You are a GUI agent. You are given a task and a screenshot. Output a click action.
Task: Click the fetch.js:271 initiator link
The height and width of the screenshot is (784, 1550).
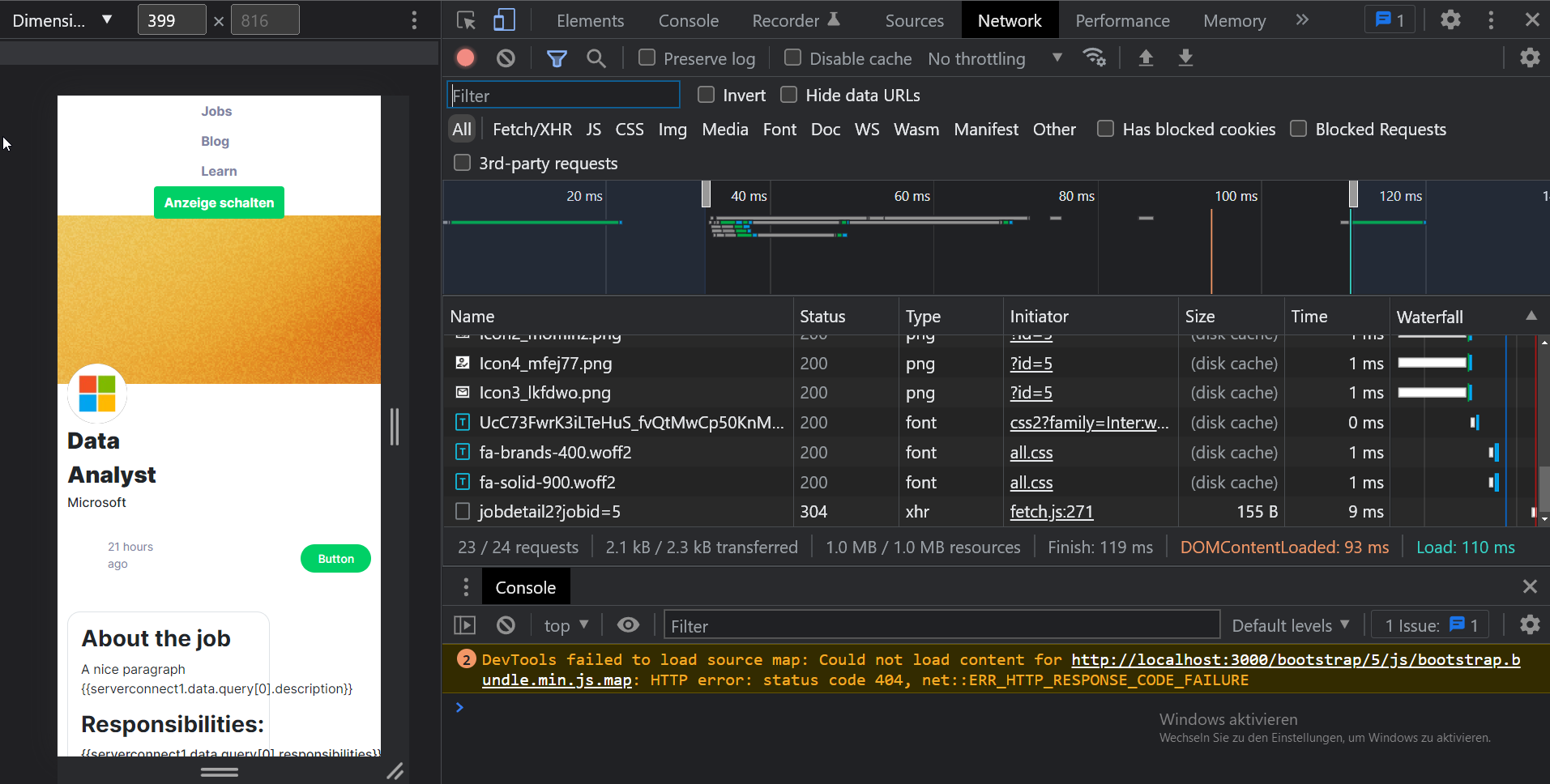[1051, 512]
